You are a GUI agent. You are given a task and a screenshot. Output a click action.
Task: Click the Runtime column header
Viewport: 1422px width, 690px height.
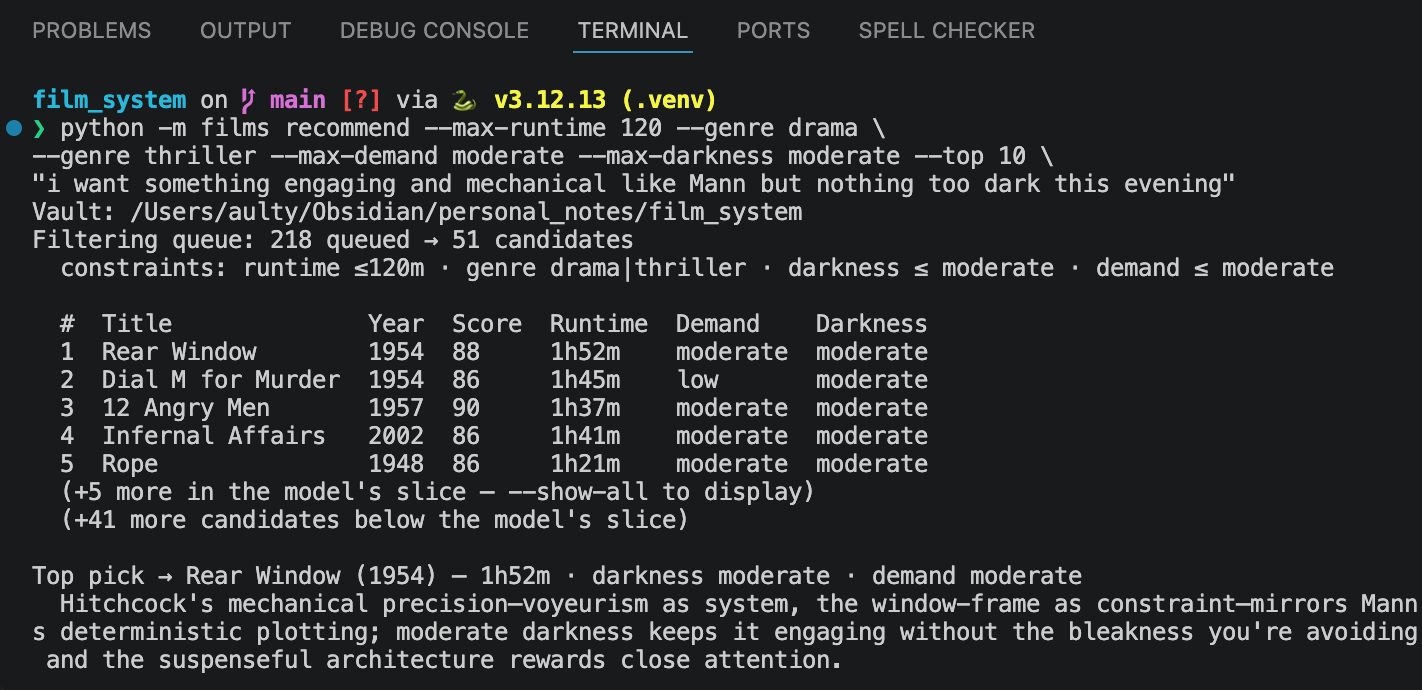point(599,324)
